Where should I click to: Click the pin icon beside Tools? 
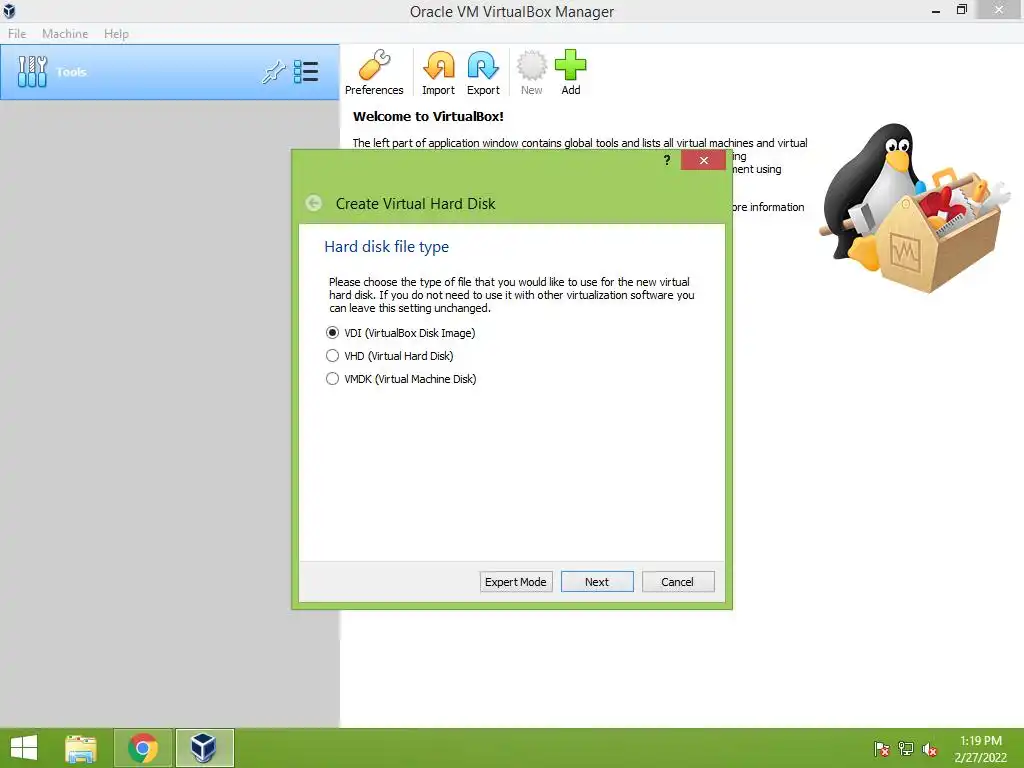pos(274,72)
